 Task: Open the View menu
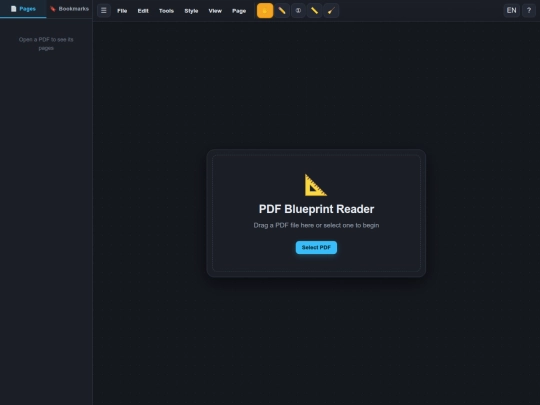pos(215,11)
